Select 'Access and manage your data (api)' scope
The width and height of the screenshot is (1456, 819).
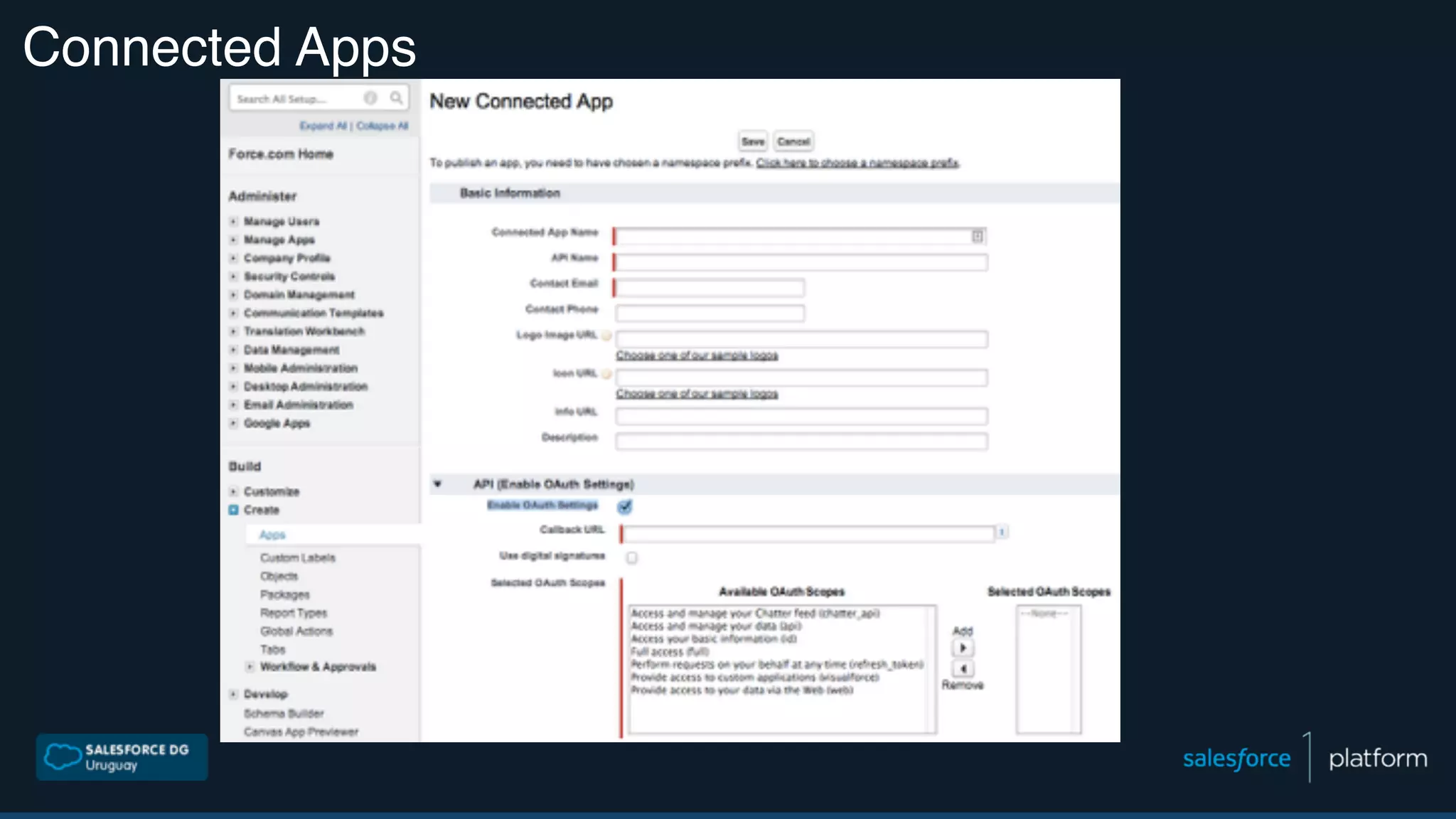716,626
